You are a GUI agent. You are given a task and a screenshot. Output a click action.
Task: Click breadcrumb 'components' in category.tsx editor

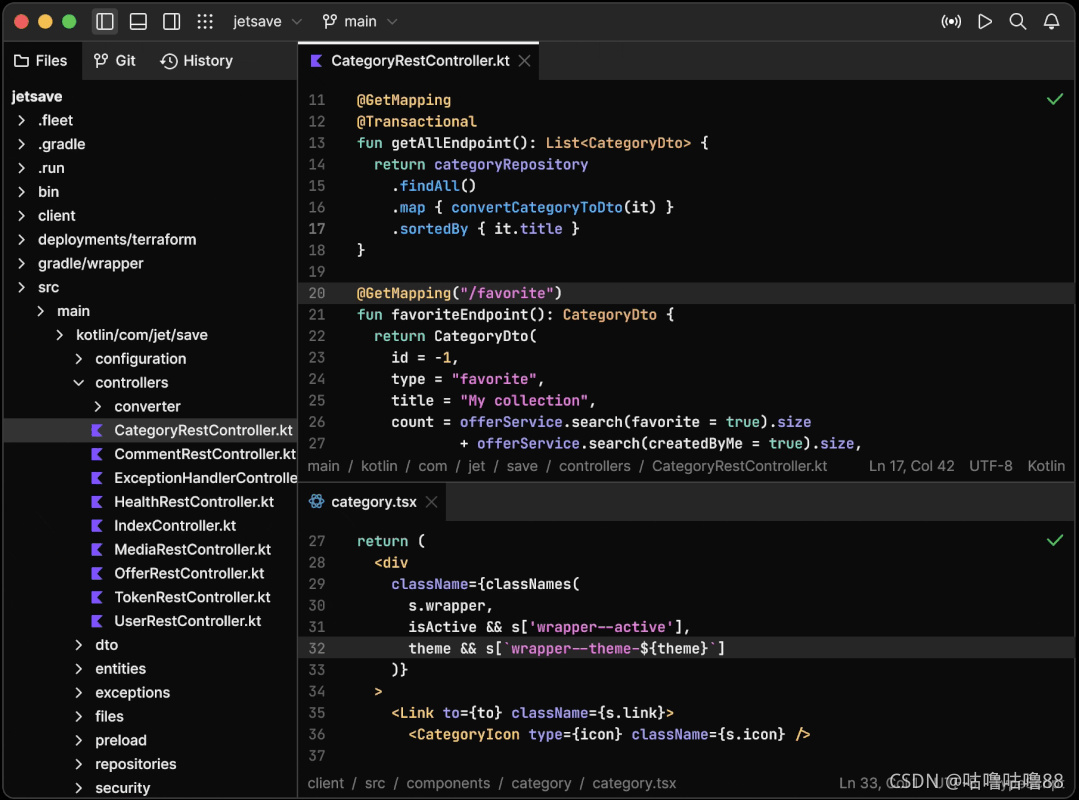448,783
